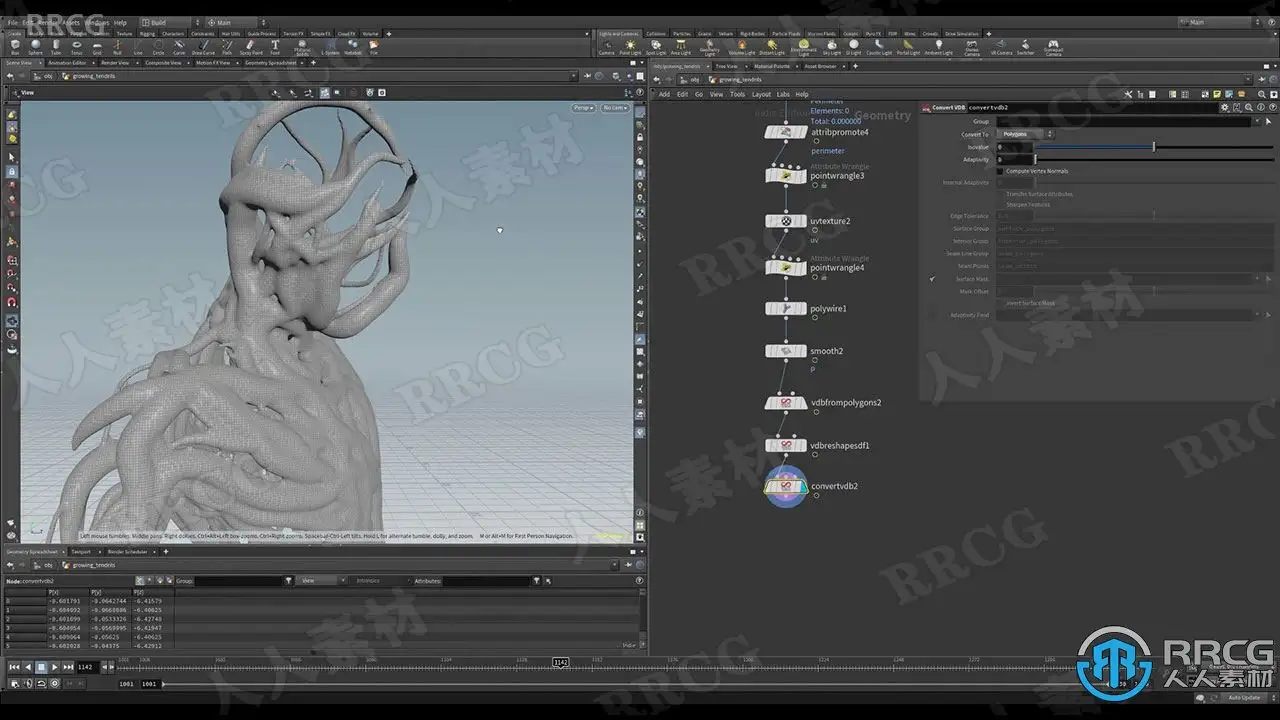
Task: Switch to the Animation Editor tab
Action: pyautogui.click(x=67, y=63)
